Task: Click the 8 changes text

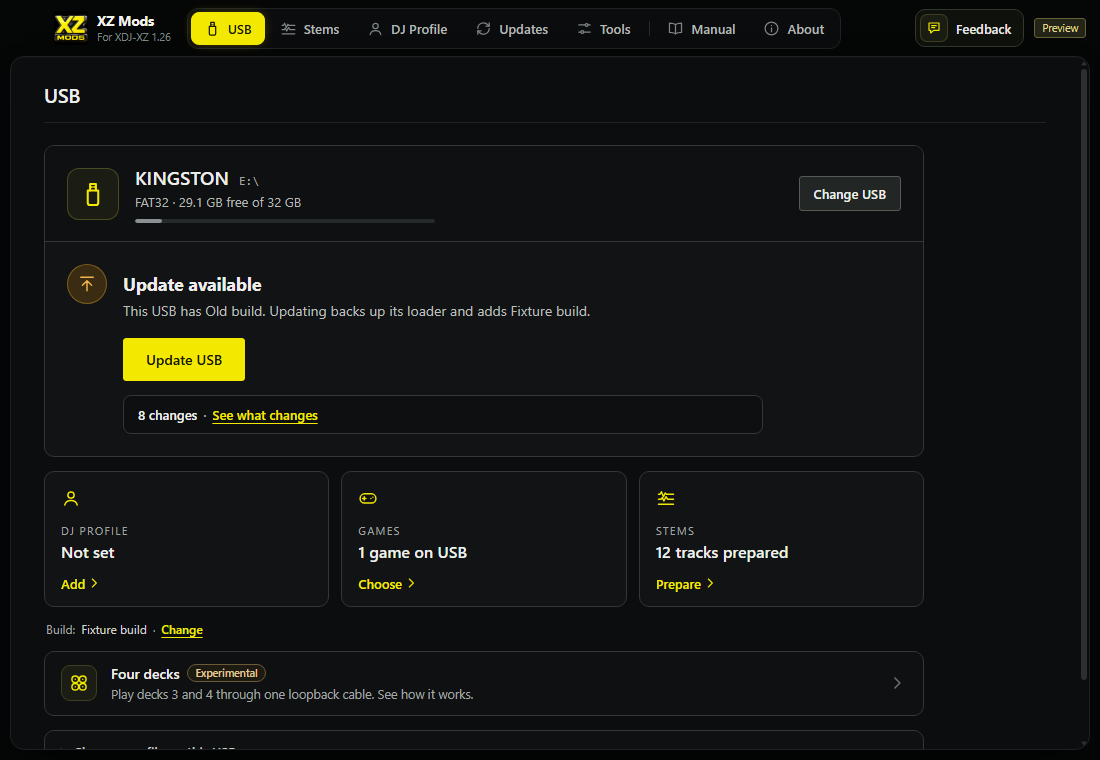Action: 168,415
